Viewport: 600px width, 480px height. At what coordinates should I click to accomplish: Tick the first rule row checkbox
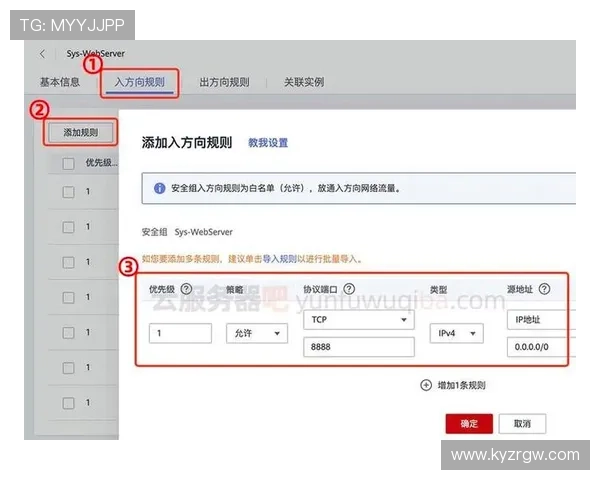click(x=68, y=192)
